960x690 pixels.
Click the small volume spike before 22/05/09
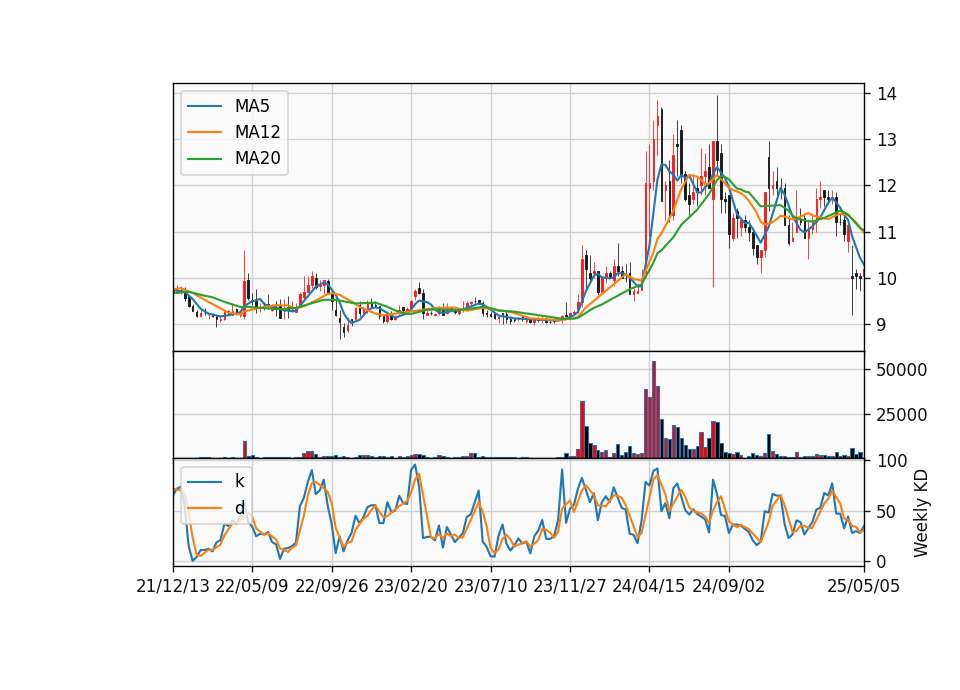tap(245, 449)
